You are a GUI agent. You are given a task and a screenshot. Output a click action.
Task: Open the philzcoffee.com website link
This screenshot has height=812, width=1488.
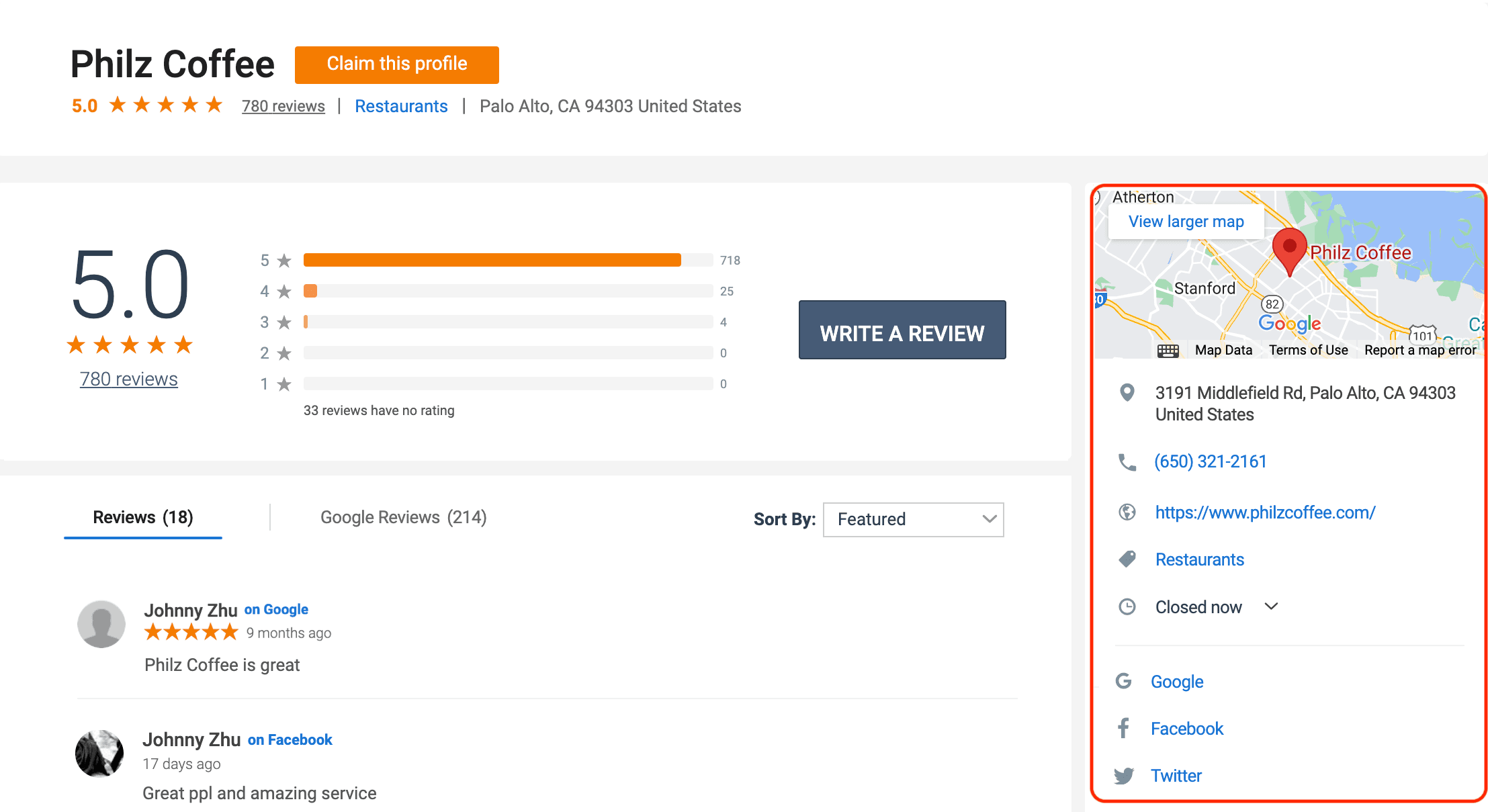pyautogui.click(x=1266, y=512)
